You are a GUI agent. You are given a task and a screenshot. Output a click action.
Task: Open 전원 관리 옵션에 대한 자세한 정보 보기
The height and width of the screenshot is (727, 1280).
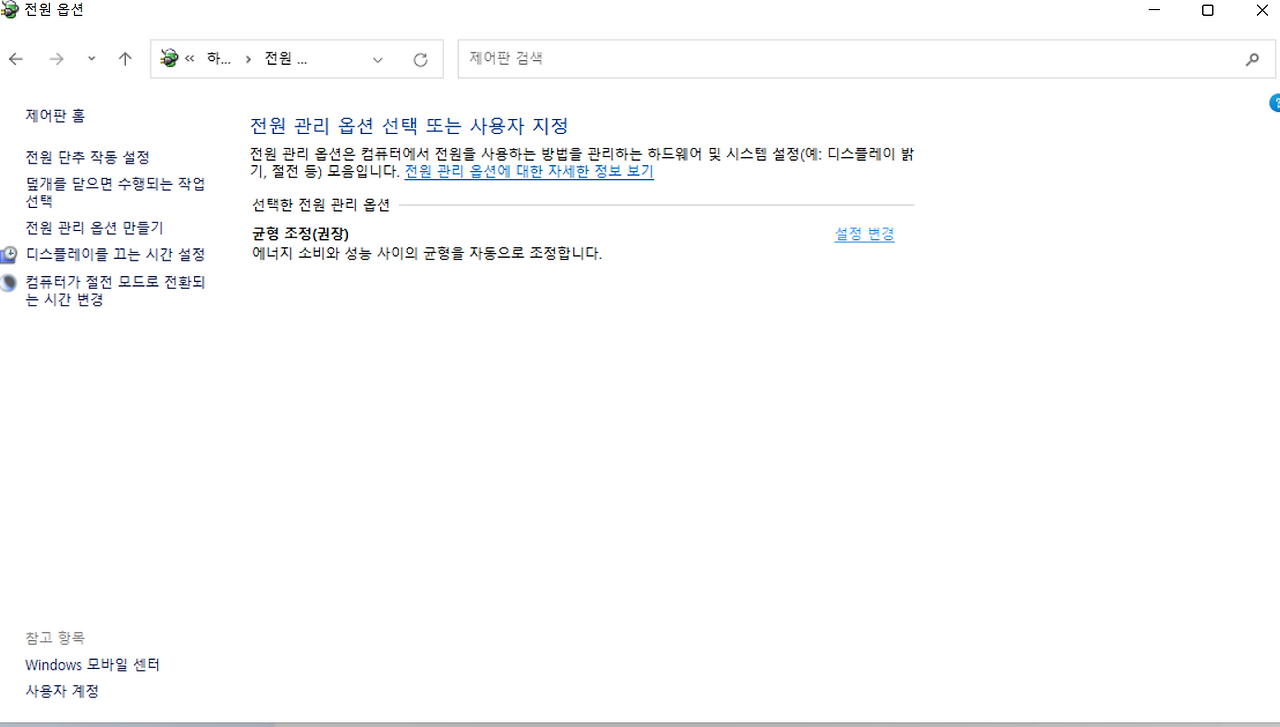528,171
